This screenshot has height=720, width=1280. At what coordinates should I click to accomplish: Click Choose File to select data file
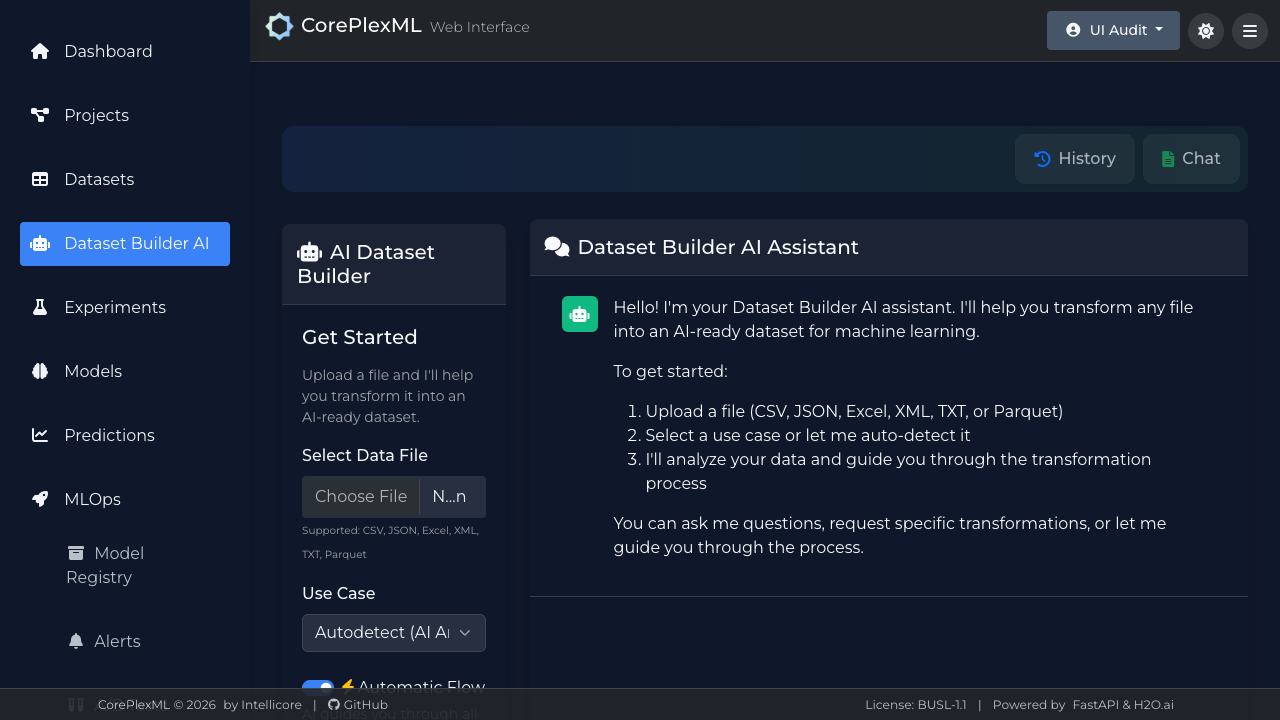[x=361, y=497]
